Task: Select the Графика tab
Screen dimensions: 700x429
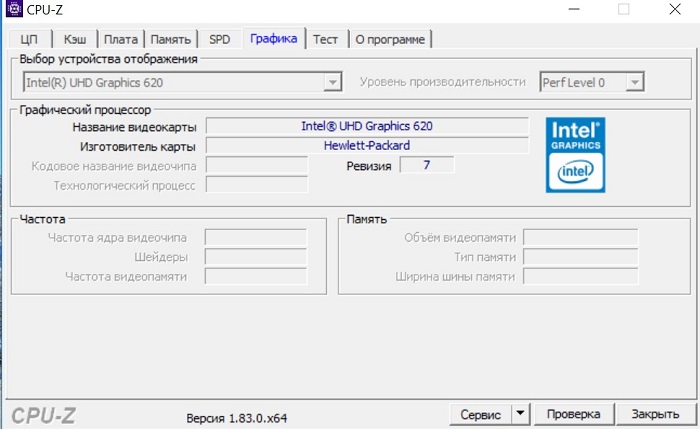Action: click(x=274, y=38)
